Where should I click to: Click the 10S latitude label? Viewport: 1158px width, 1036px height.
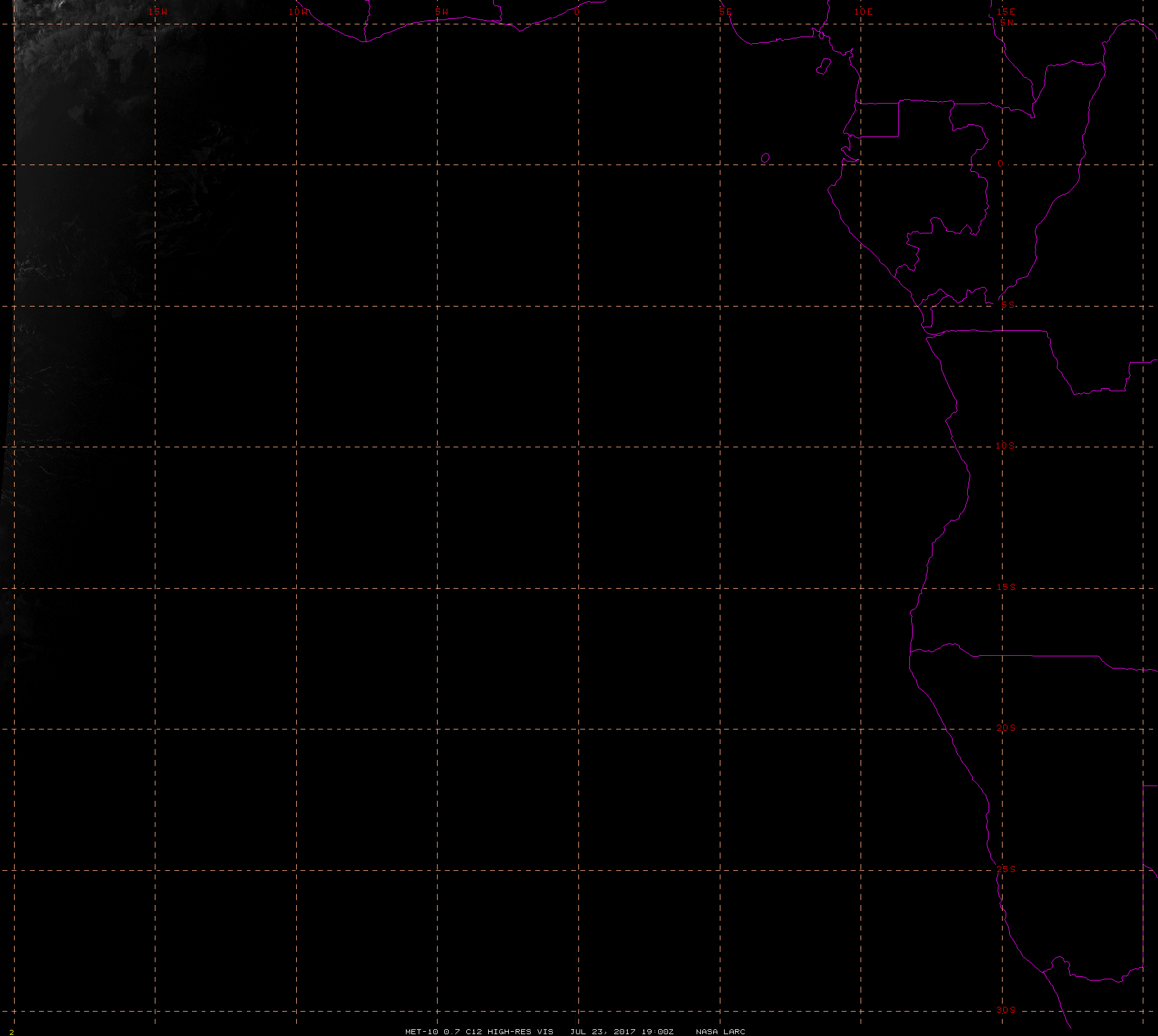point(1005,445)
